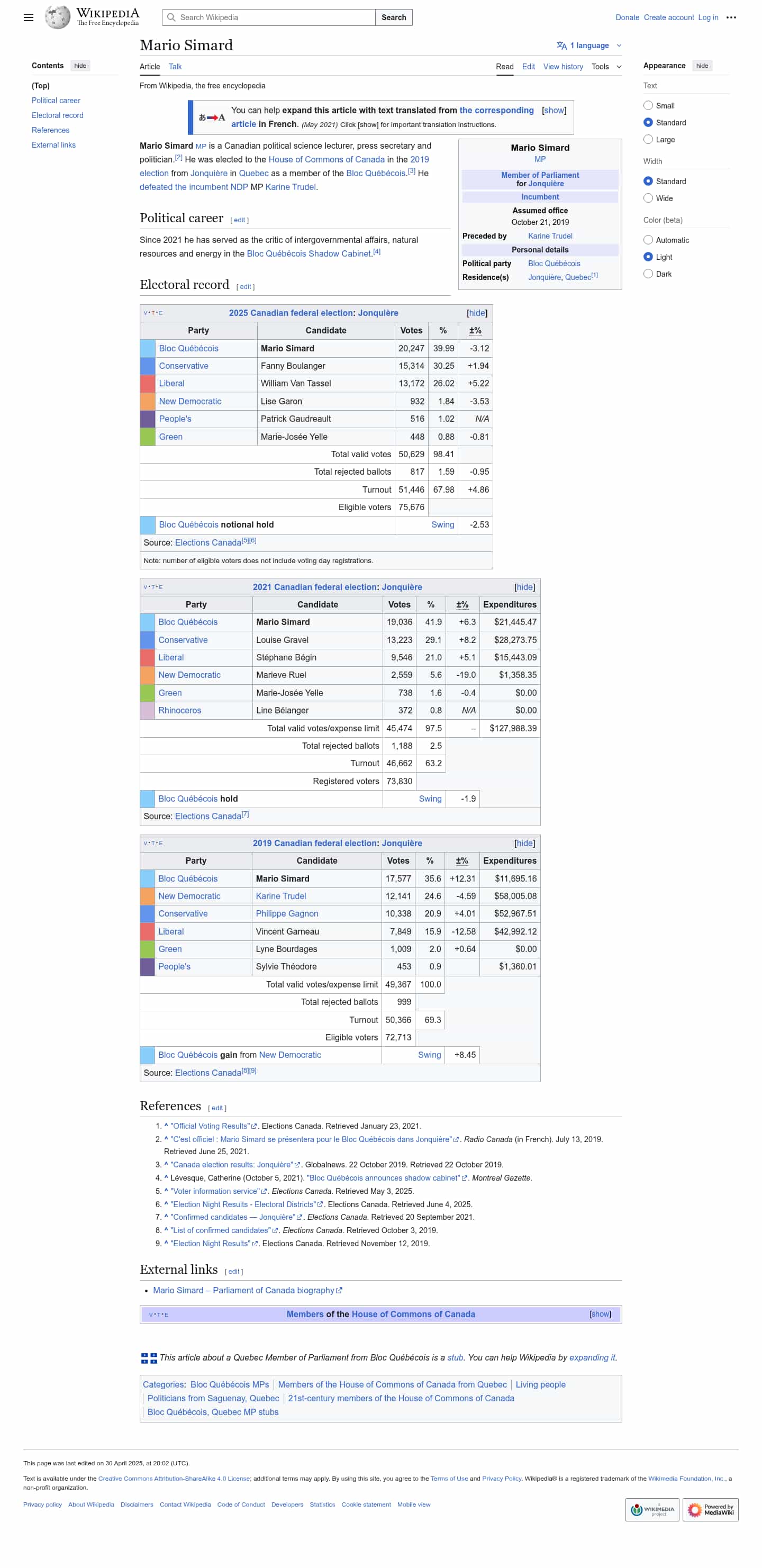Click the Donate link
Viewport: 762px width, 1568px height.
(627, 17)
